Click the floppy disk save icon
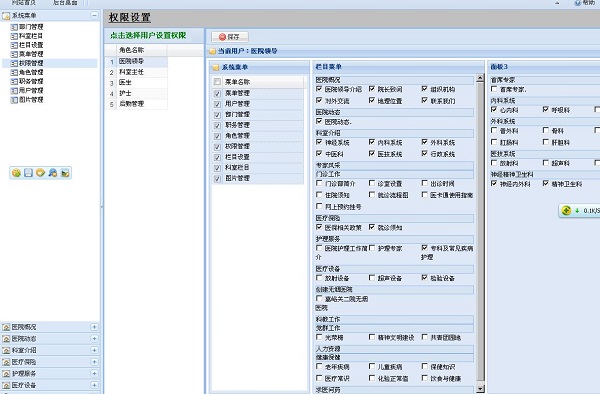Viewport: 600px width, 394px height. [x=28, y=173]
